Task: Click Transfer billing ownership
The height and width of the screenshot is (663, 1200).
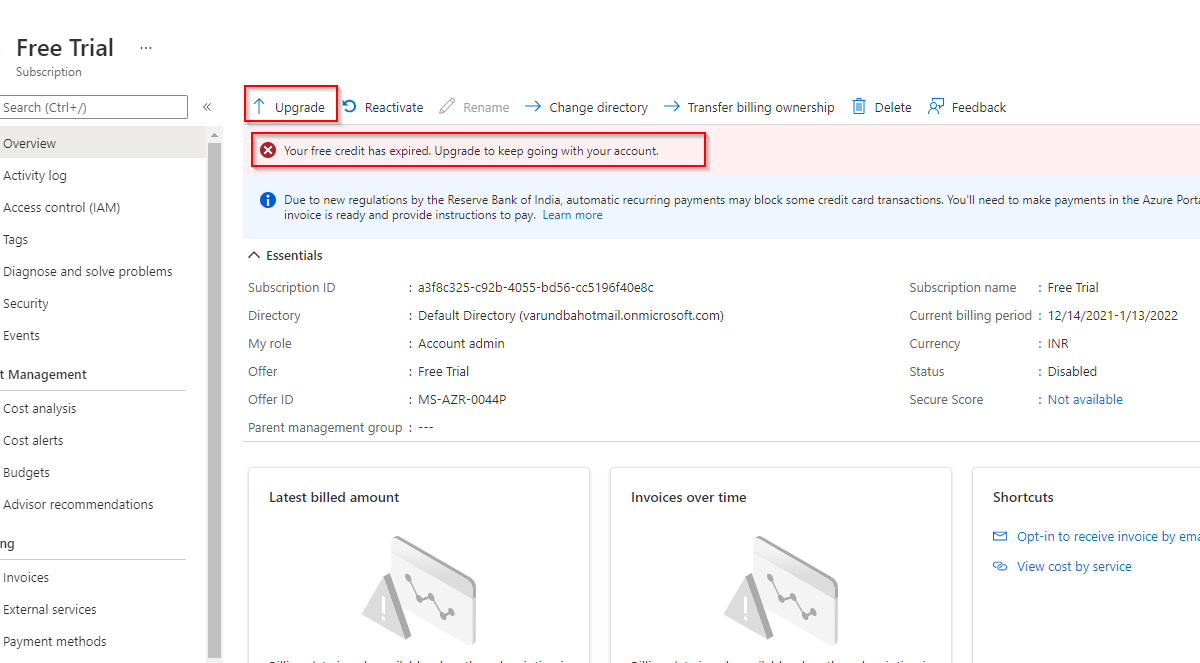Action: click(761, 107)
